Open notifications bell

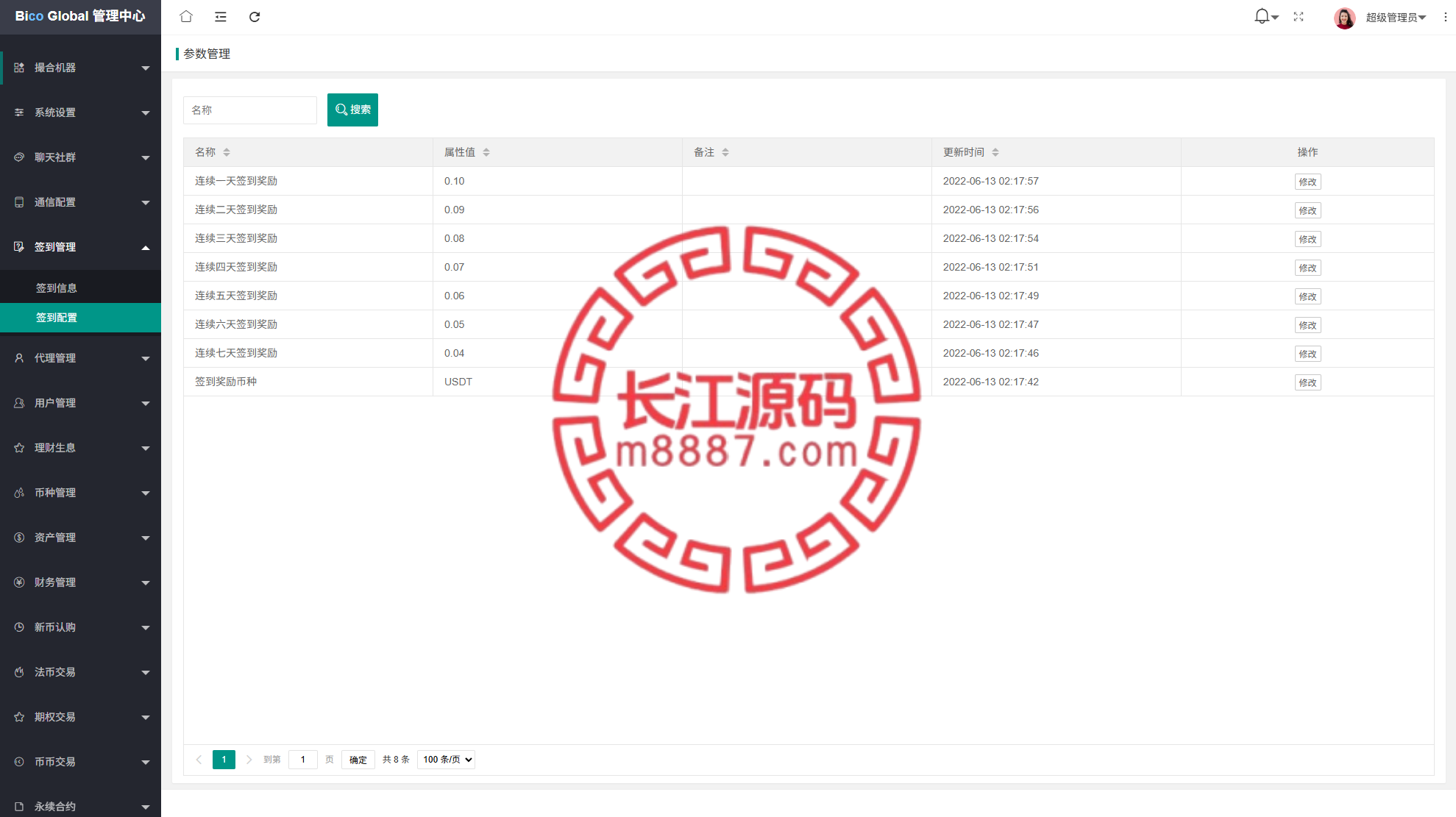1262,16
